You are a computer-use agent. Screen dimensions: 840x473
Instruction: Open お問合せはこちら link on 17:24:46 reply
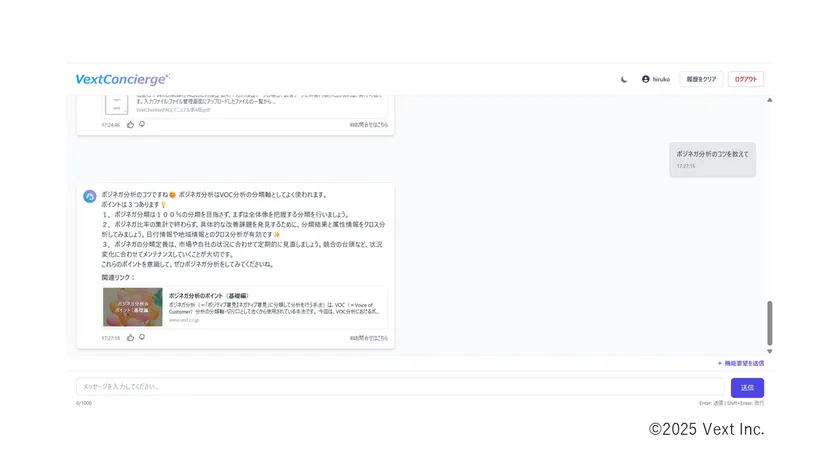point(369,125)
